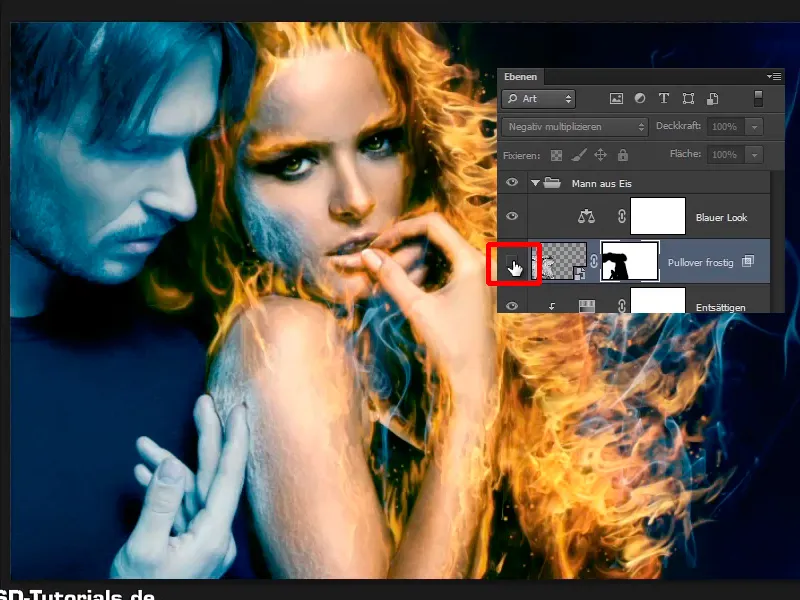Lock all padlock icon

(x=622, y=155)
